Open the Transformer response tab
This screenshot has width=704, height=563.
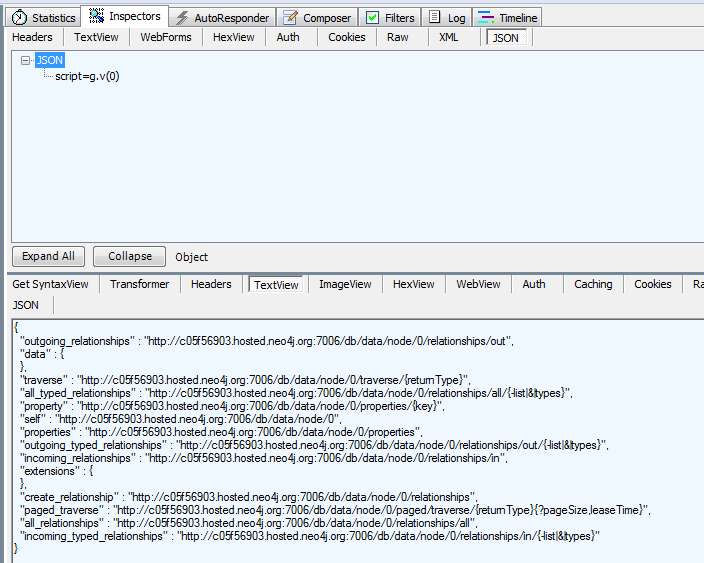139,284
